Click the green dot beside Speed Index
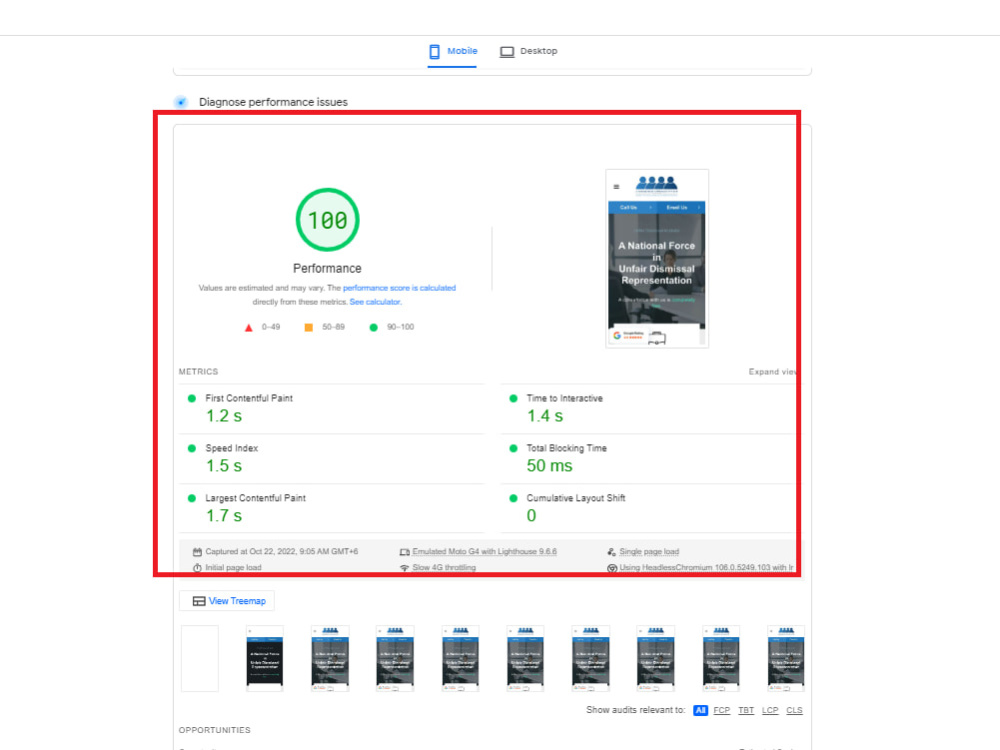This screenshot has width=1000, height=750. click(x=191, y=448)
